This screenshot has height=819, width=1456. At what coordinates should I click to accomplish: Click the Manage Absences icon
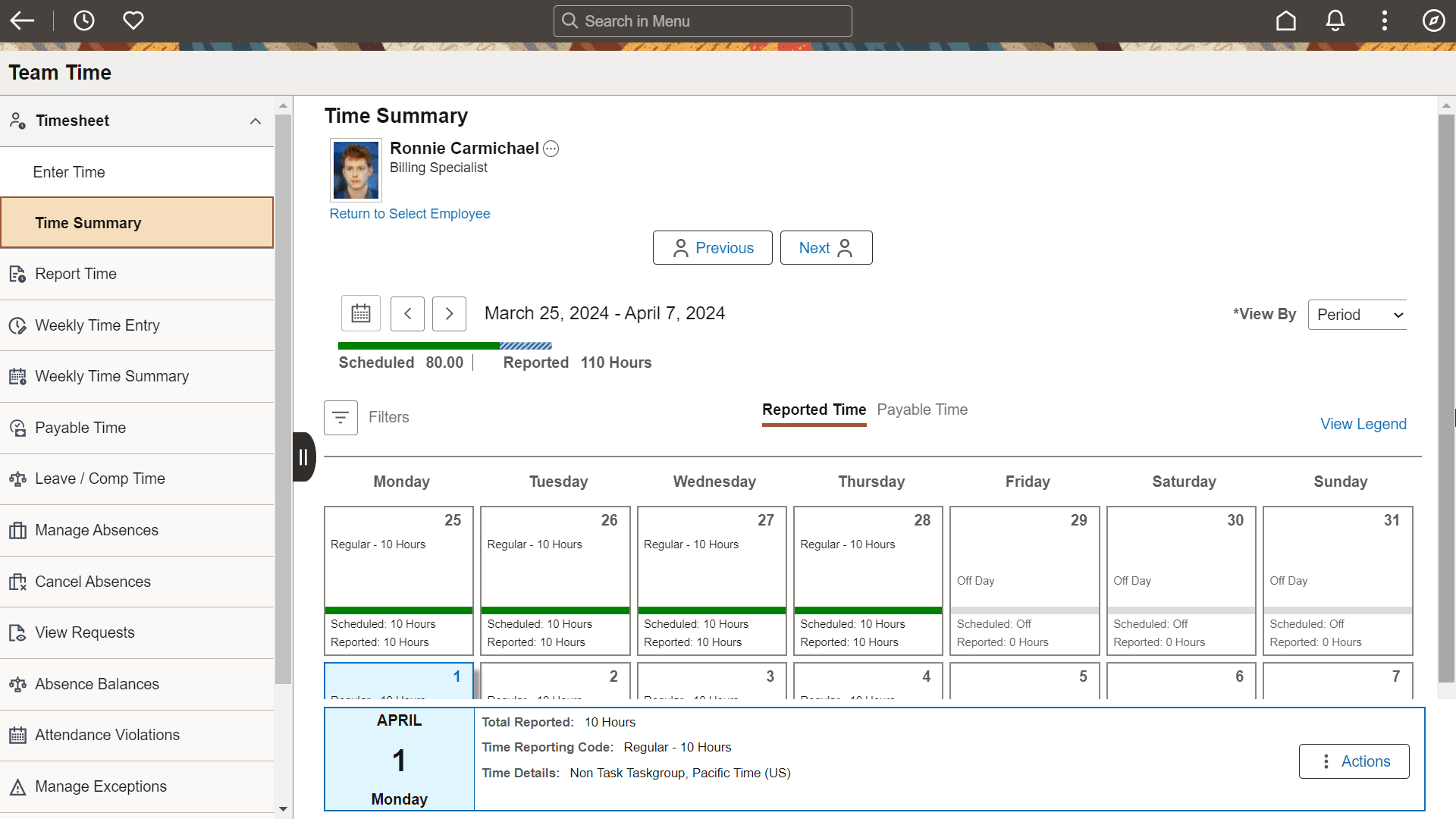pos(17,530)
